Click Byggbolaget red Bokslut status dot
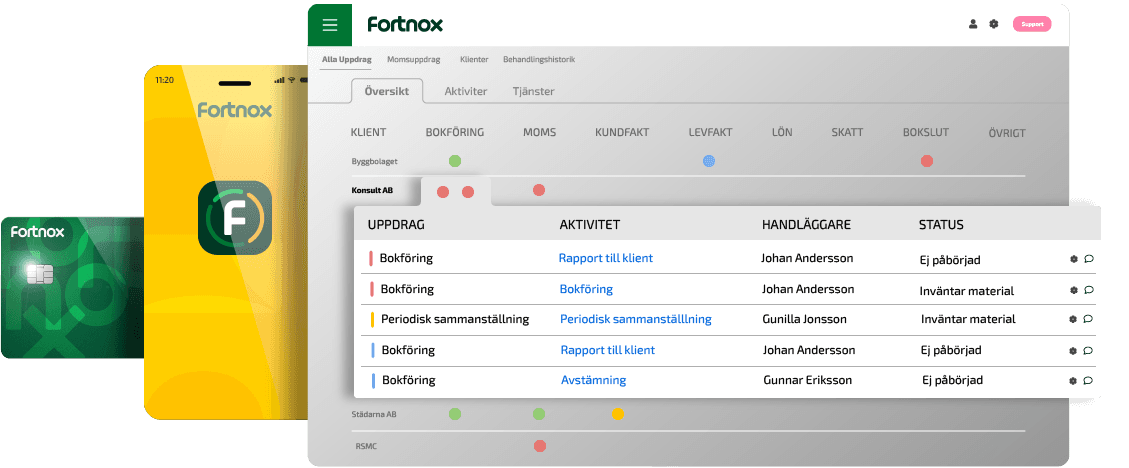The image size is (1129, 468). tap(927, 161)
